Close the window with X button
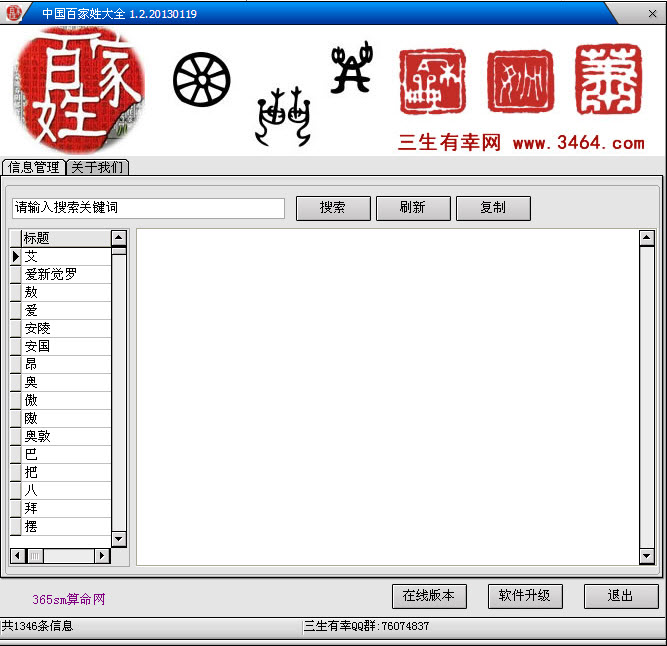The height and width of the screenshot is (646, 667). 653,14
